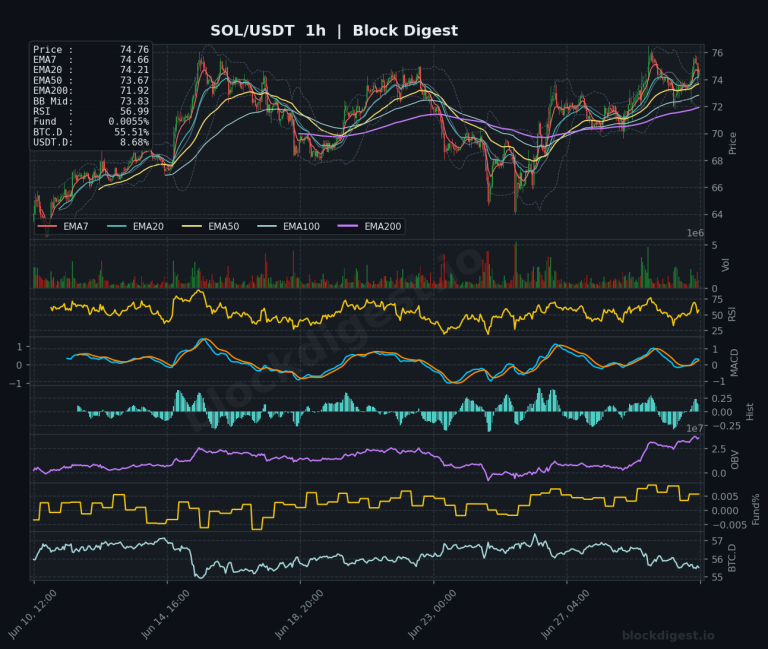Select the 'USDT.D: 8.68%' info row

pos(91,143)
